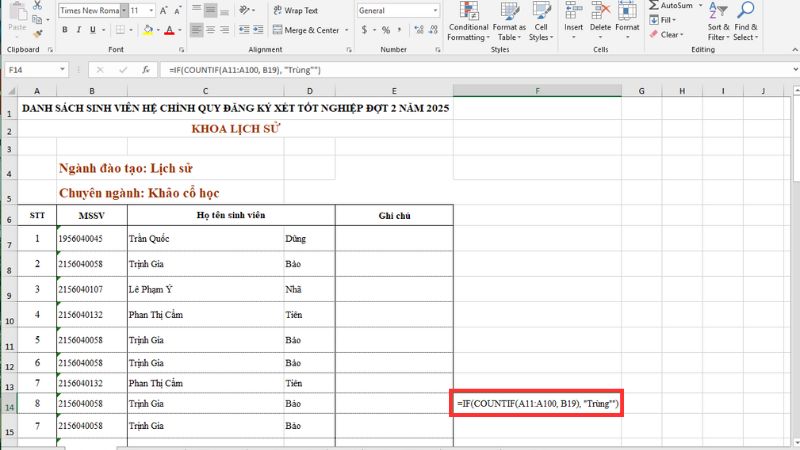Open the font name dropdown
Screen dimensions: 800x450
click(x=122, y=10)
